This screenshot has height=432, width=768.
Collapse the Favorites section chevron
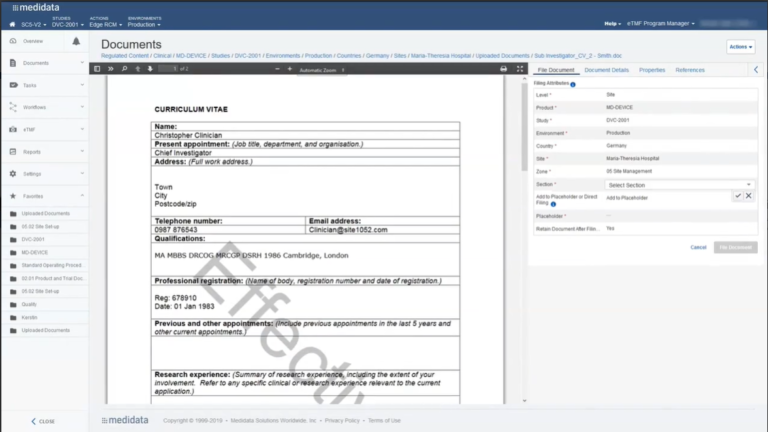(x=82, y=196)
